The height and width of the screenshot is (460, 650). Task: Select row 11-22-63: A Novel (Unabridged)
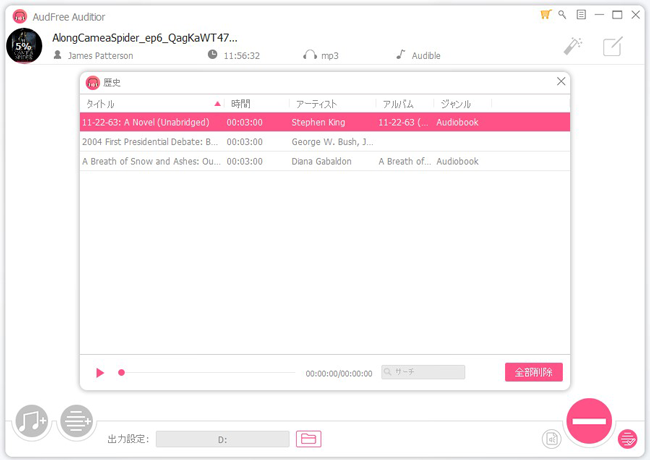[x=325, y=122]
